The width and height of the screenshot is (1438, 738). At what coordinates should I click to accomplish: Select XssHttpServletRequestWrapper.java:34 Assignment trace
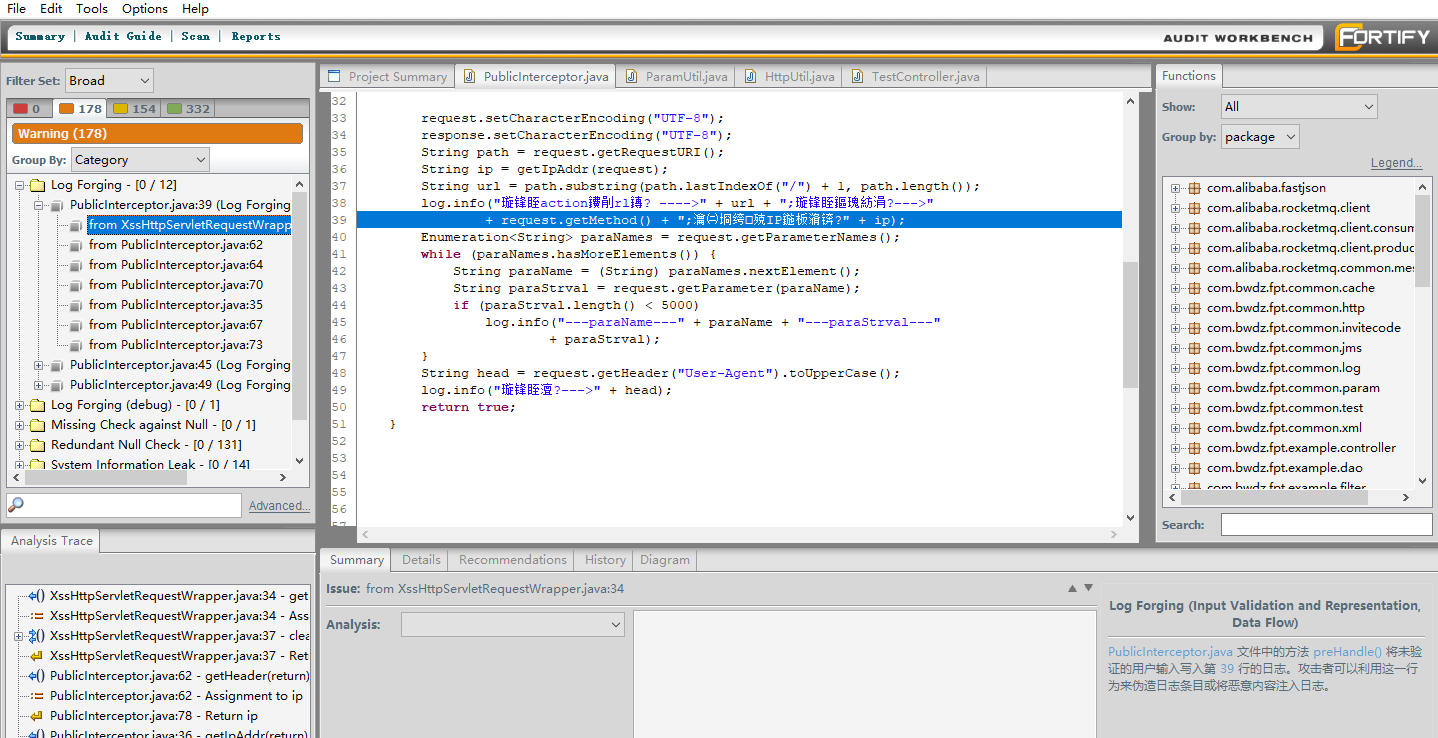click(179, 616)
